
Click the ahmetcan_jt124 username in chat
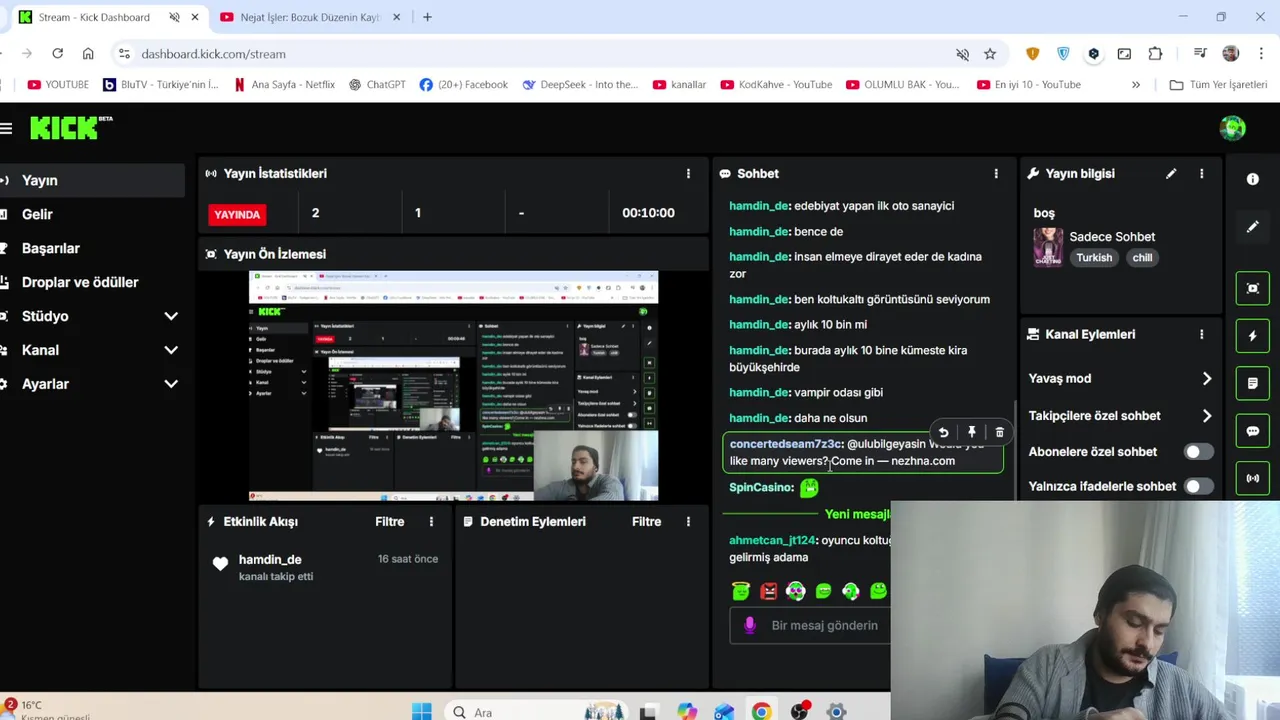(x=772, y=541)
